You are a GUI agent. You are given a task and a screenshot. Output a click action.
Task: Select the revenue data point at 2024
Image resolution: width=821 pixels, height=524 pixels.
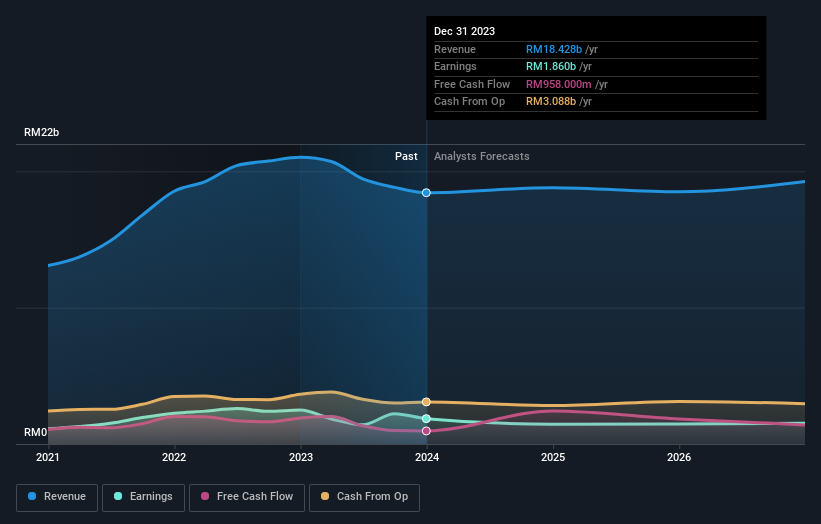[x=426, y=193]
